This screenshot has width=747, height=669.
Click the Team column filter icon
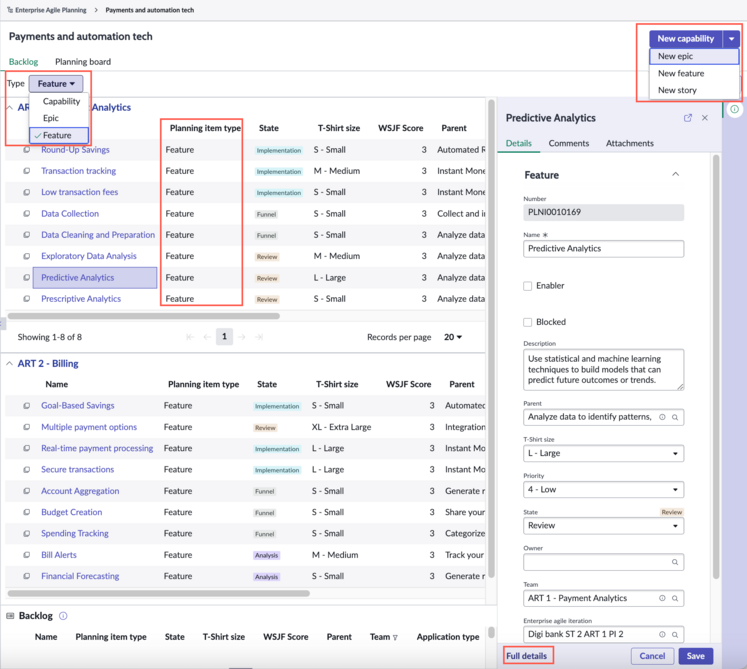coord(395,638)
